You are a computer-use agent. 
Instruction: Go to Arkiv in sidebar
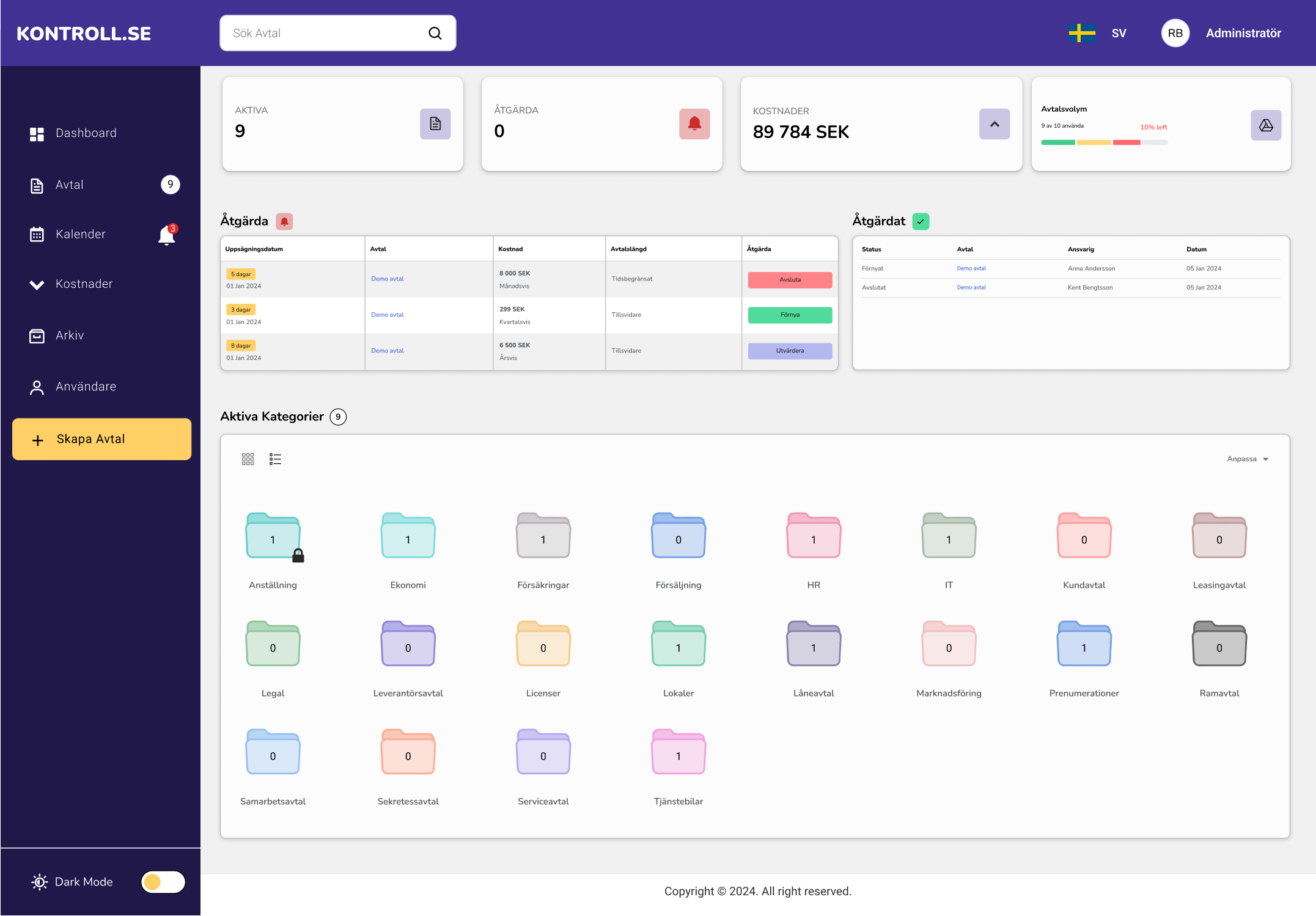[x=69, y=335]
